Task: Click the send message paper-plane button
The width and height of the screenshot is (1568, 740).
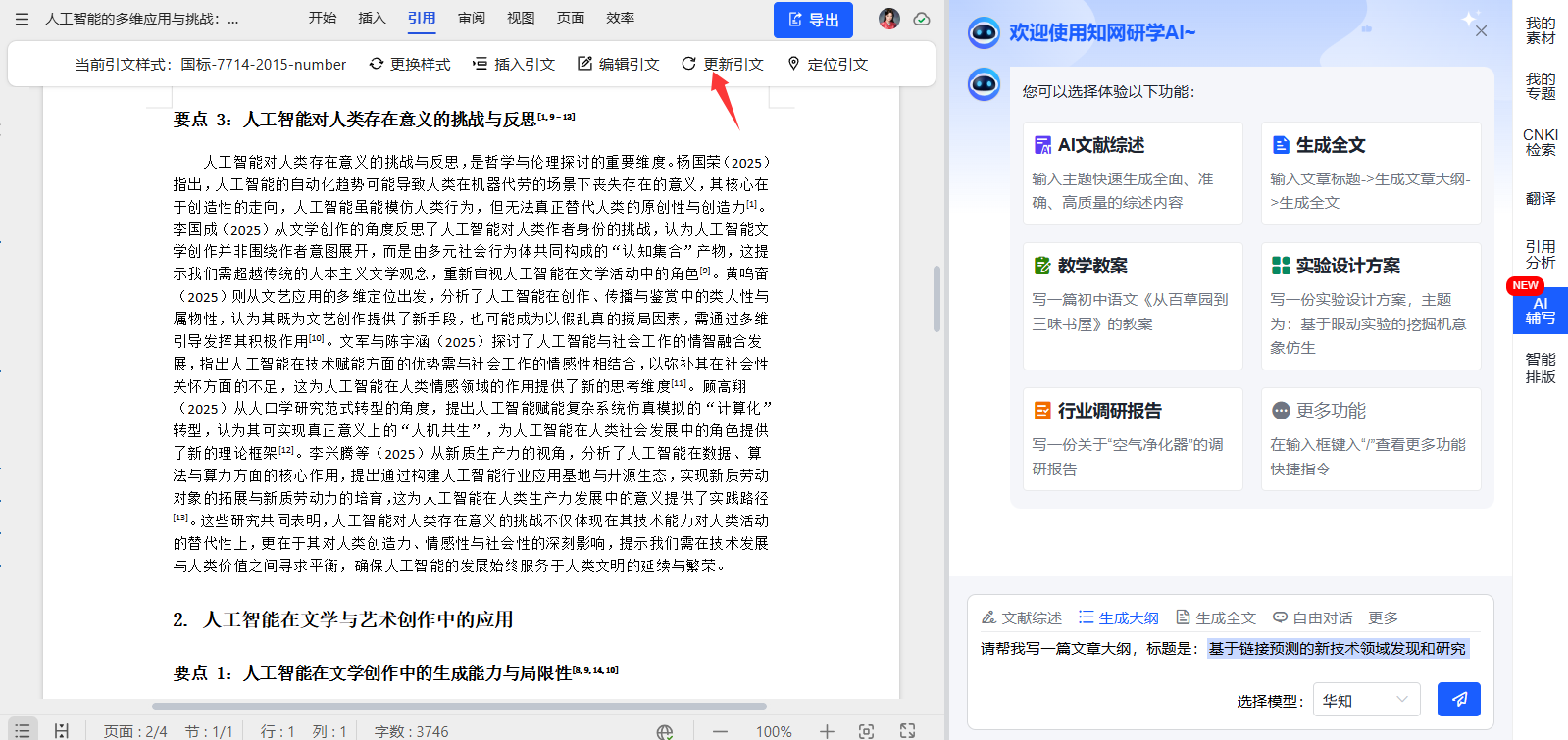Action: (x=1458, y=699)
